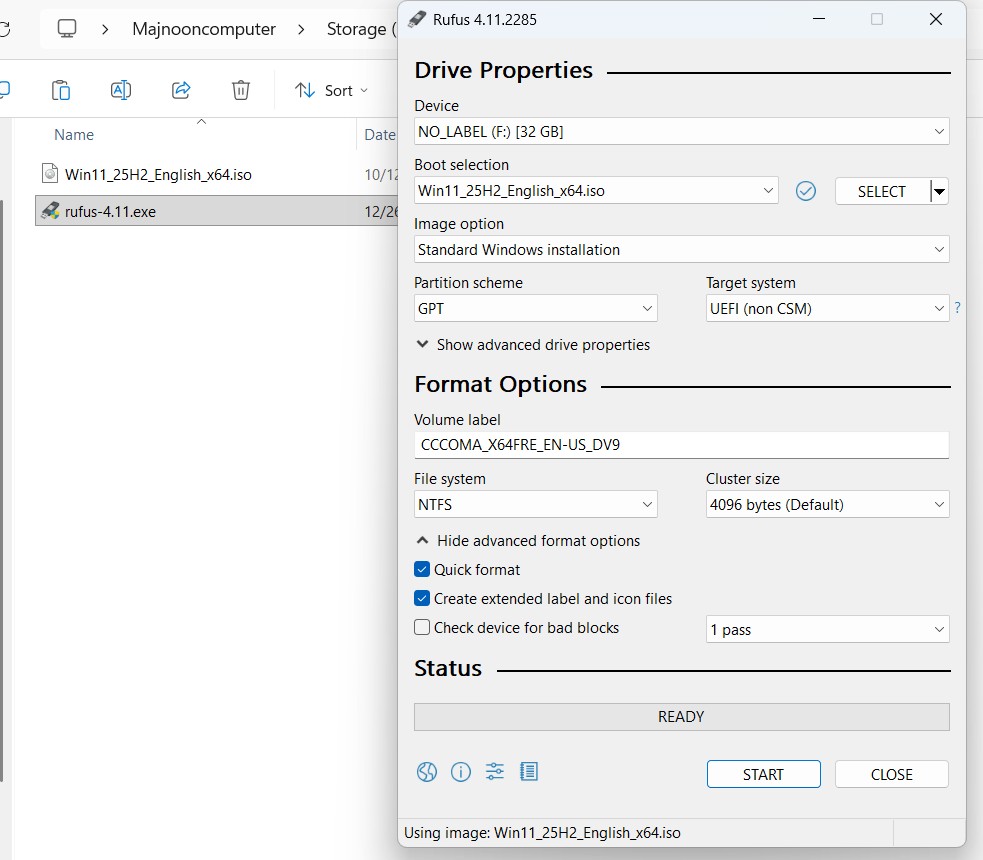Uncheck the Quick format checkbox
Image resolution: width=983 pixels, height=860 pixels.
point(423,570)
